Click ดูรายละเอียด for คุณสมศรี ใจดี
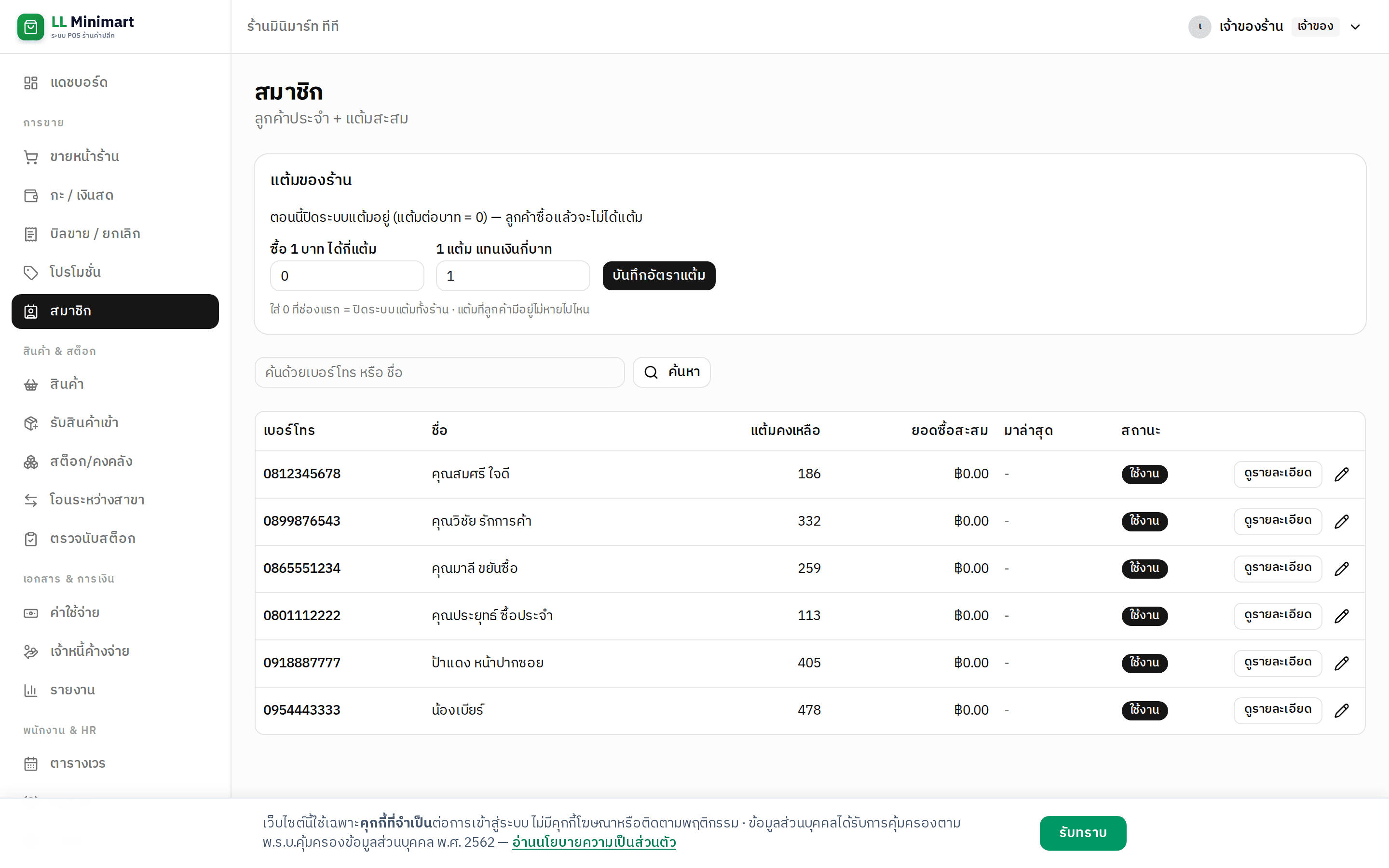 click(1278, 474)
